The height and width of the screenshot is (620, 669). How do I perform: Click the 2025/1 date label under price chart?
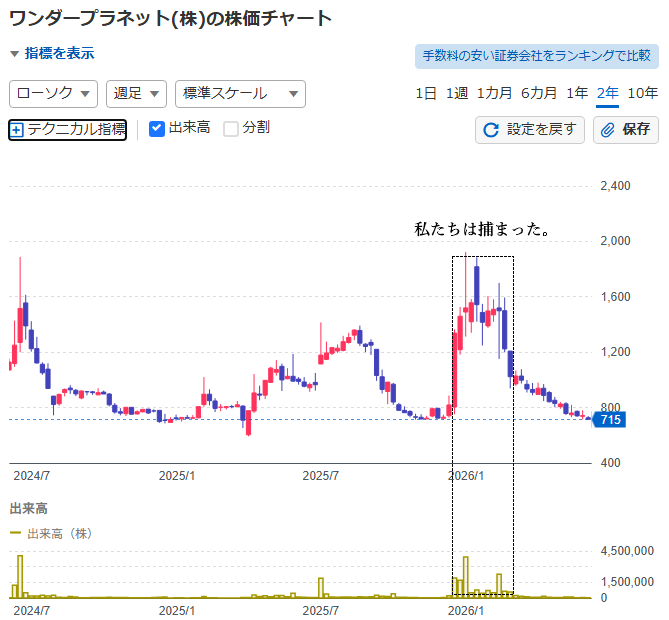click(177, 476)
